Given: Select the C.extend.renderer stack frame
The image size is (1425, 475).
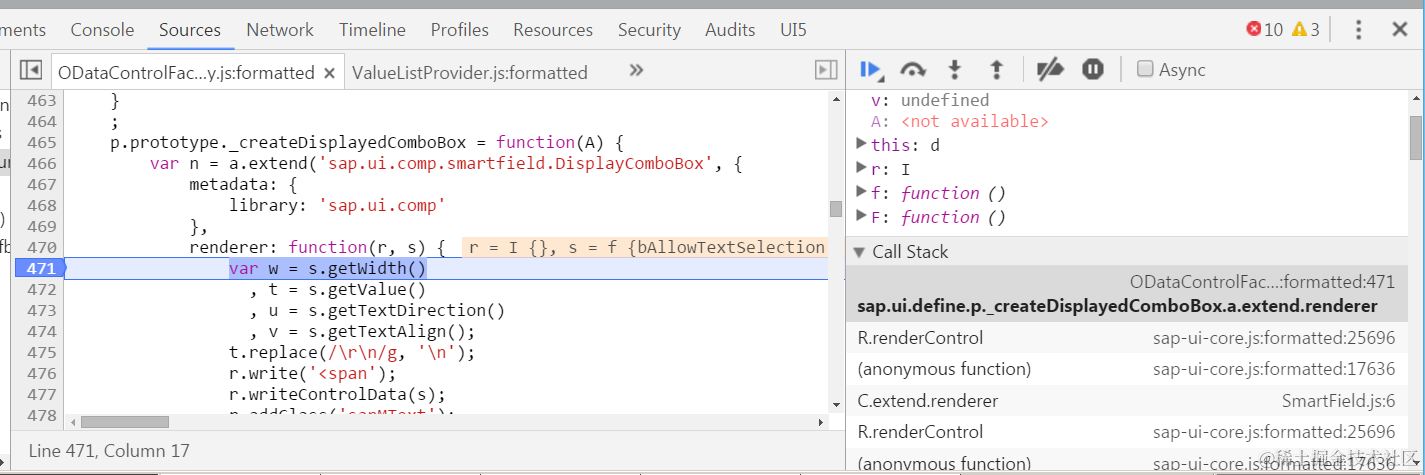Looking at the screenshot, I should point(1126,401).
